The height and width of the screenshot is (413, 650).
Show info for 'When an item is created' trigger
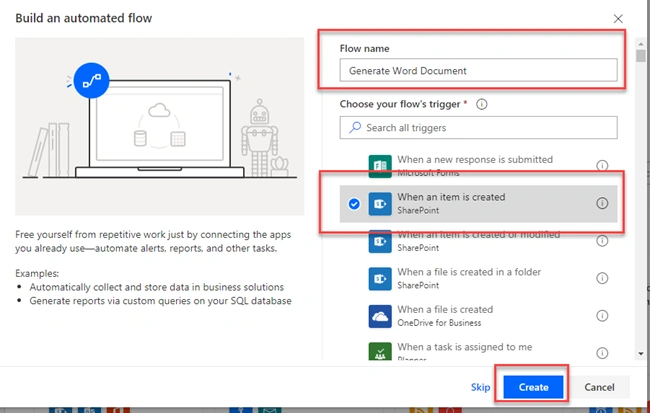point(602,203)
